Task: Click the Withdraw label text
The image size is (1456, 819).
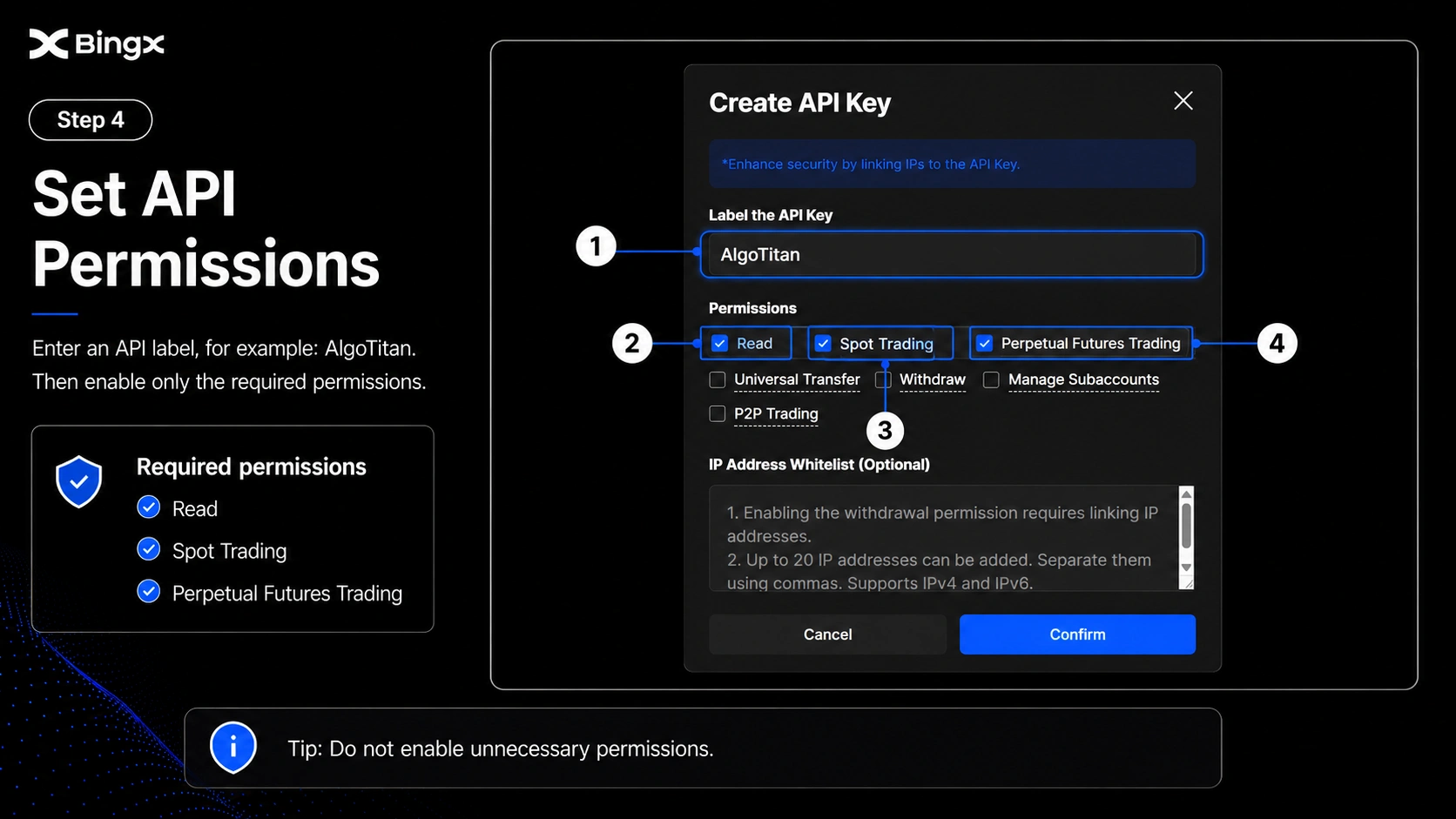Action: tap(933, 379)
